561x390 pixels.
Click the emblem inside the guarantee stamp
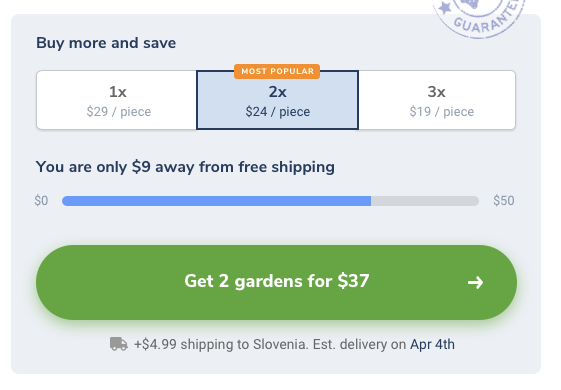pos(469,3)
